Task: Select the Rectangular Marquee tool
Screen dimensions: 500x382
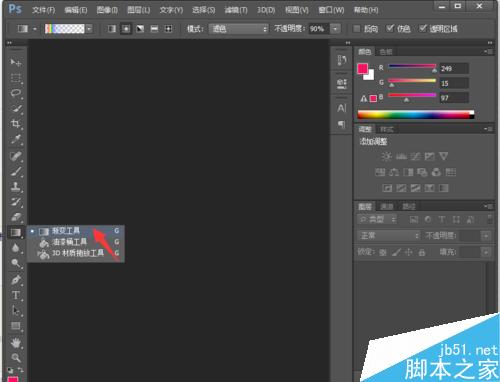Action: pyautogui.click(x=15, y=78)
